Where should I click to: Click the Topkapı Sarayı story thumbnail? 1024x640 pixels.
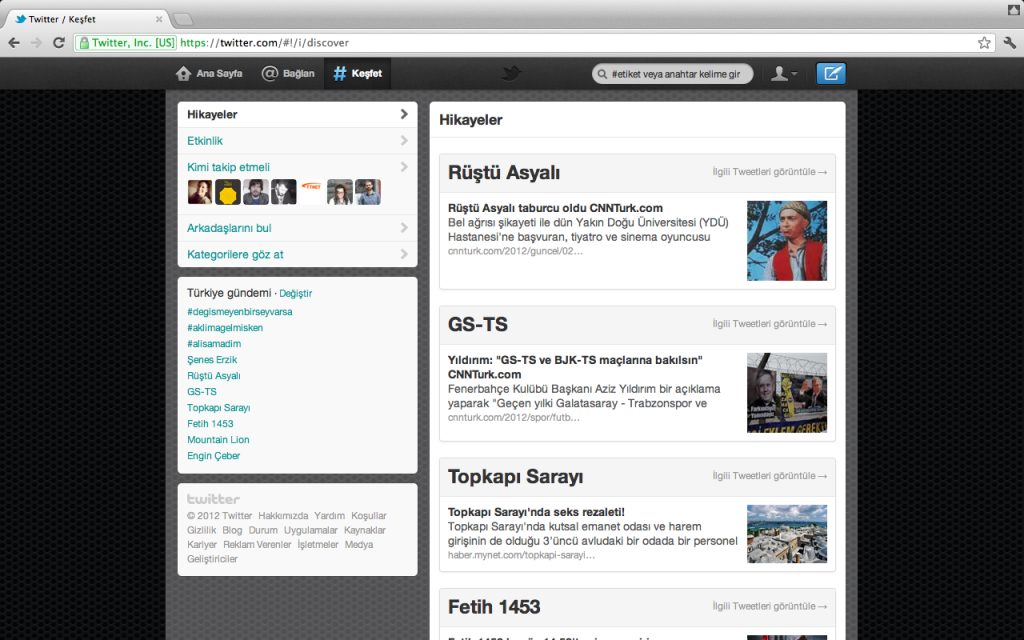point(787,533)
